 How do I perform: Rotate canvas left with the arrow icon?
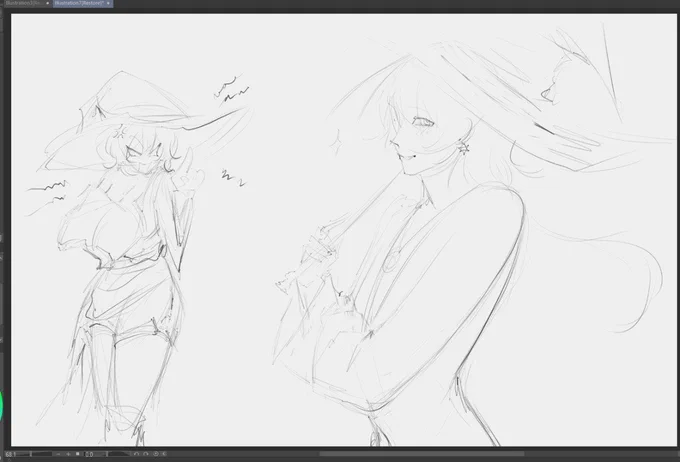pyautogui.click(x=136, y=454)
